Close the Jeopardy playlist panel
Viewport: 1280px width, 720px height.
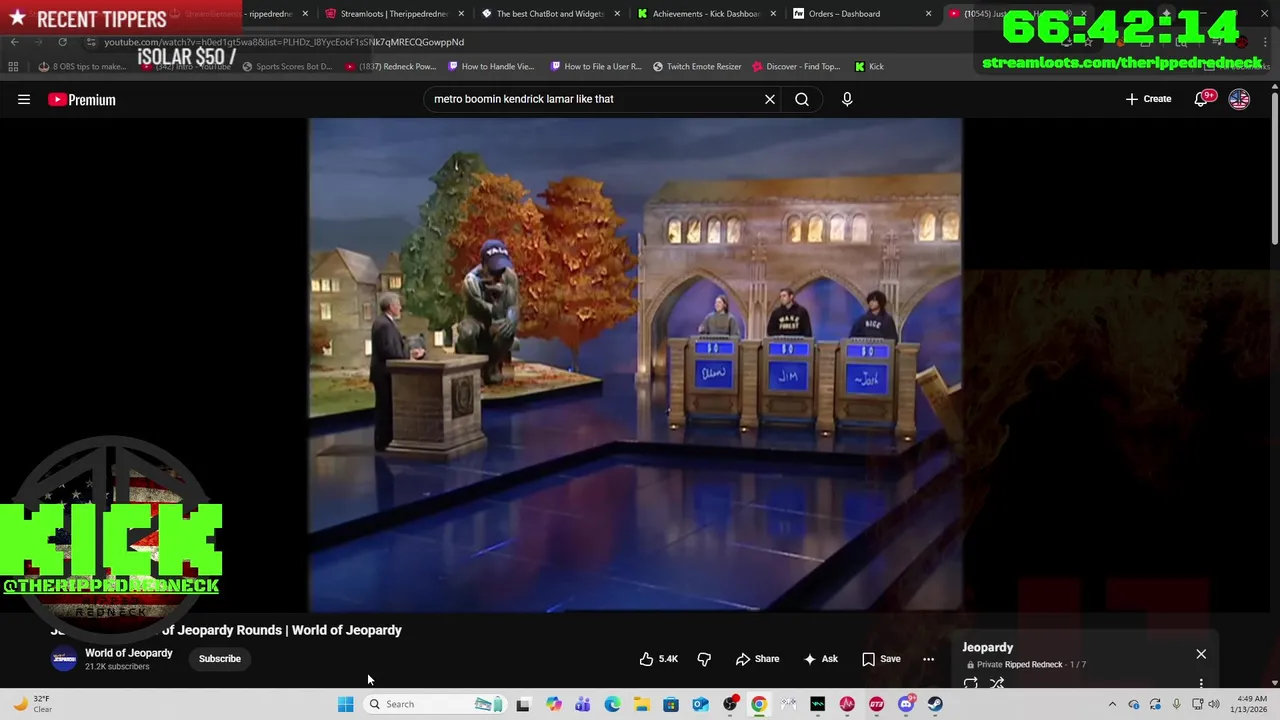1201,654
